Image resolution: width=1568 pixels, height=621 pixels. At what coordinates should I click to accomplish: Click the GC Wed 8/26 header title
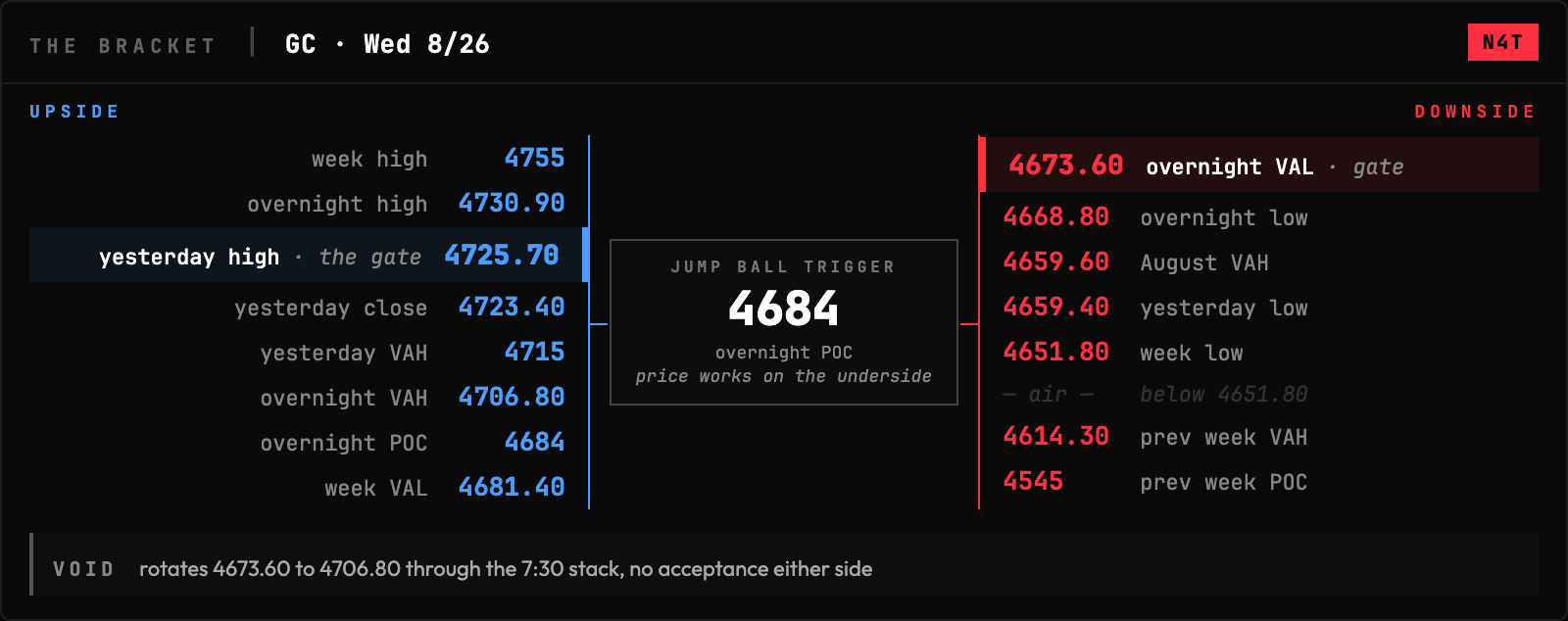point(387,44)
